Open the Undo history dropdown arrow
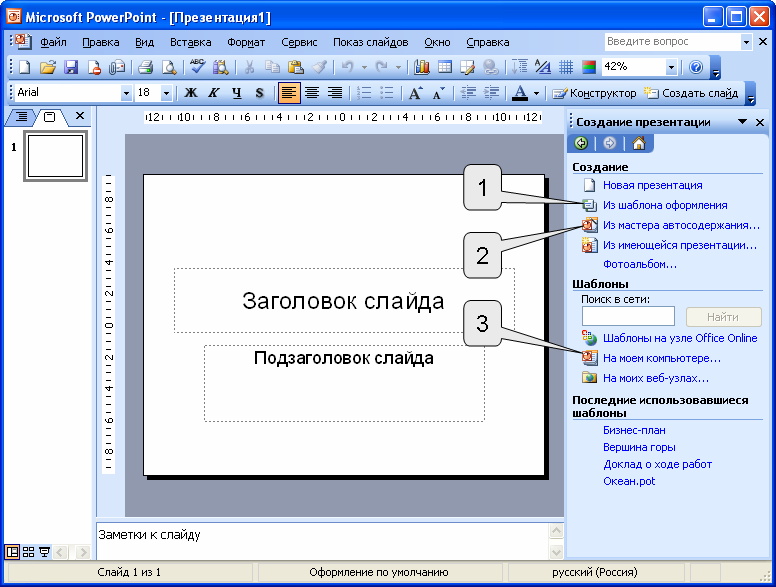776x587 pixels. coord(364,67)
